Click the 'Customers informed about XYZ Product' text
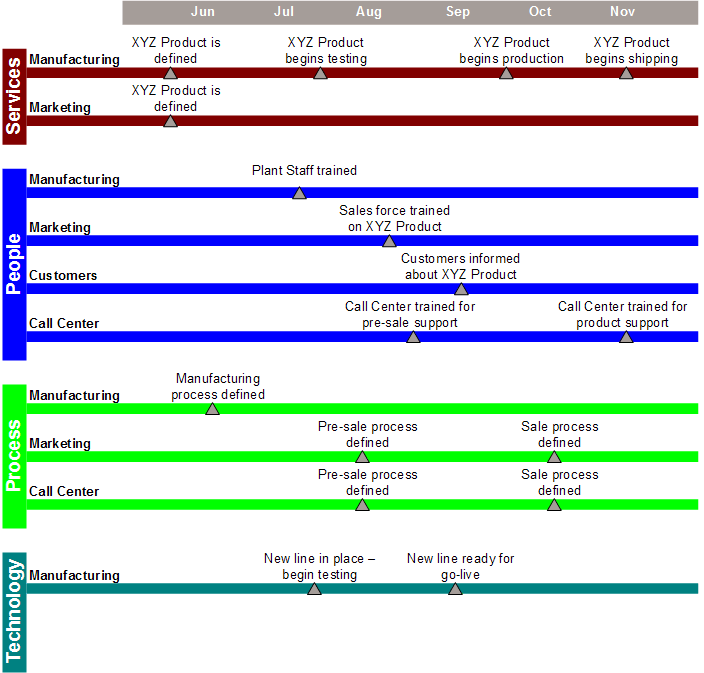 click(460, 267)
